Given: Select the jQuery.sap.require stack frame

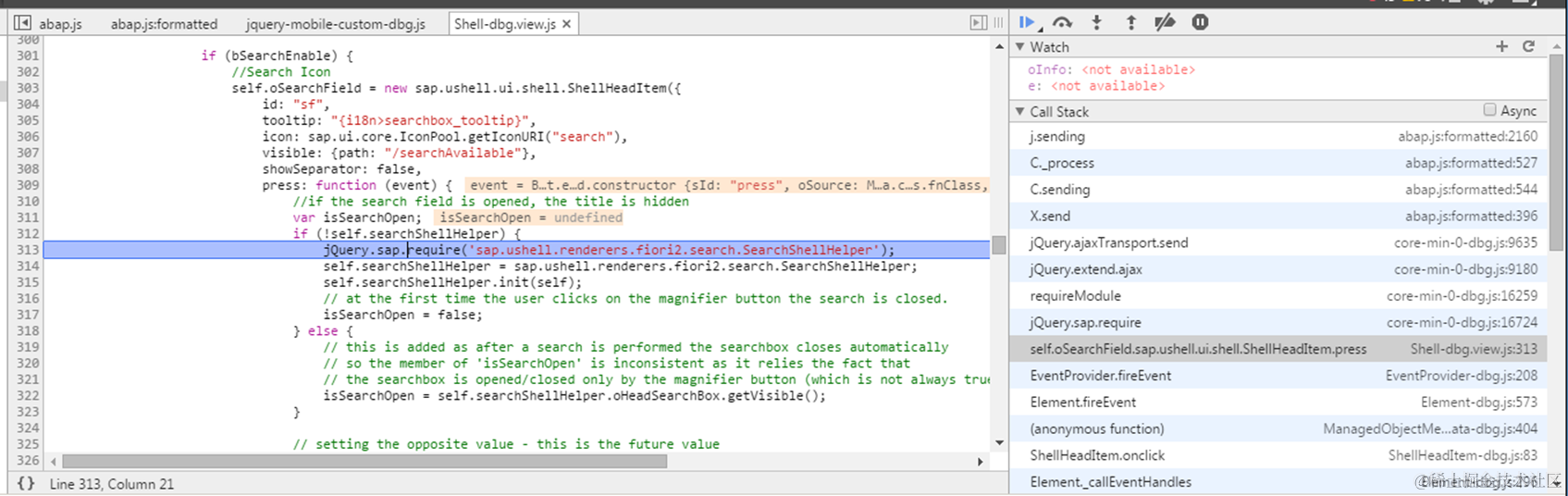Looking at the screenshot, I should pyautogui.click(x=1278, y=322).
